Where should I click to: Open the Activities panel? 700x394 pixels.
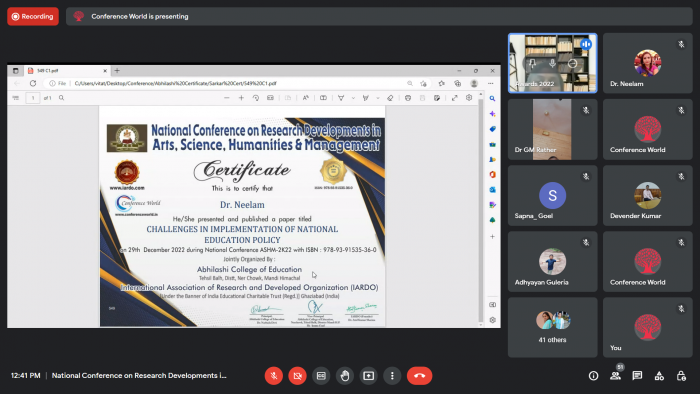point(659,376)
